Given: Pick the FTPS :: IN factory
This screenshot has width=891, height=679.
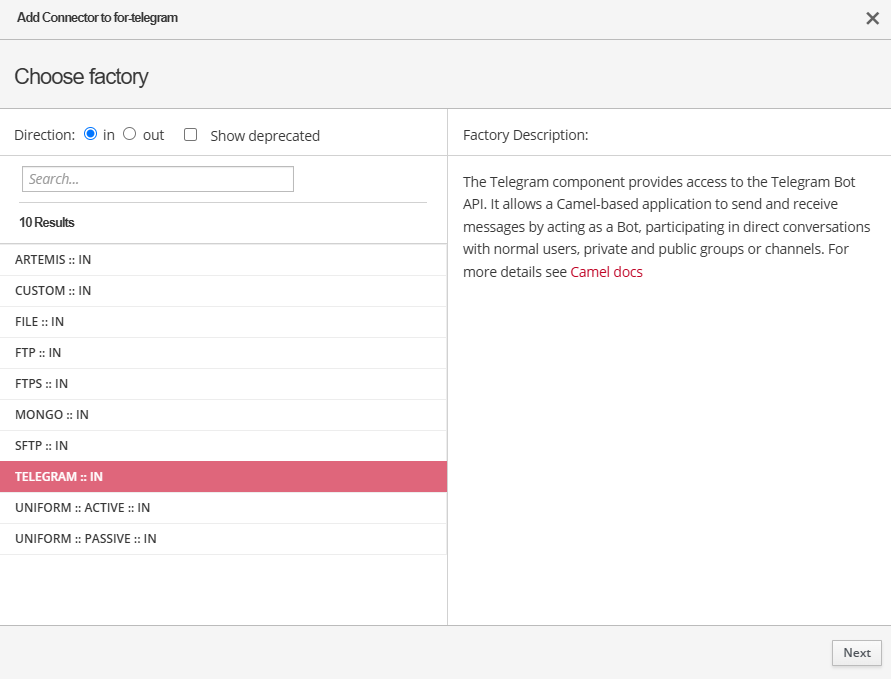Looking at the screenshot, I should tap(42, 384).
